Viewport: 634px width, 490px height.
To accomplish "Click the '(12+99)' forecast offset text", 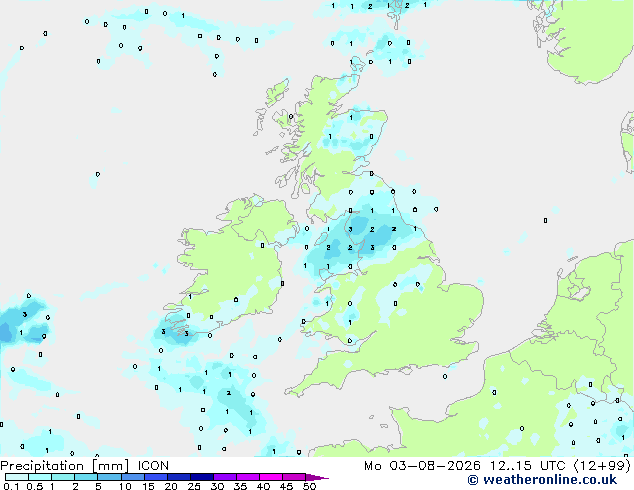I will point(602,466).
